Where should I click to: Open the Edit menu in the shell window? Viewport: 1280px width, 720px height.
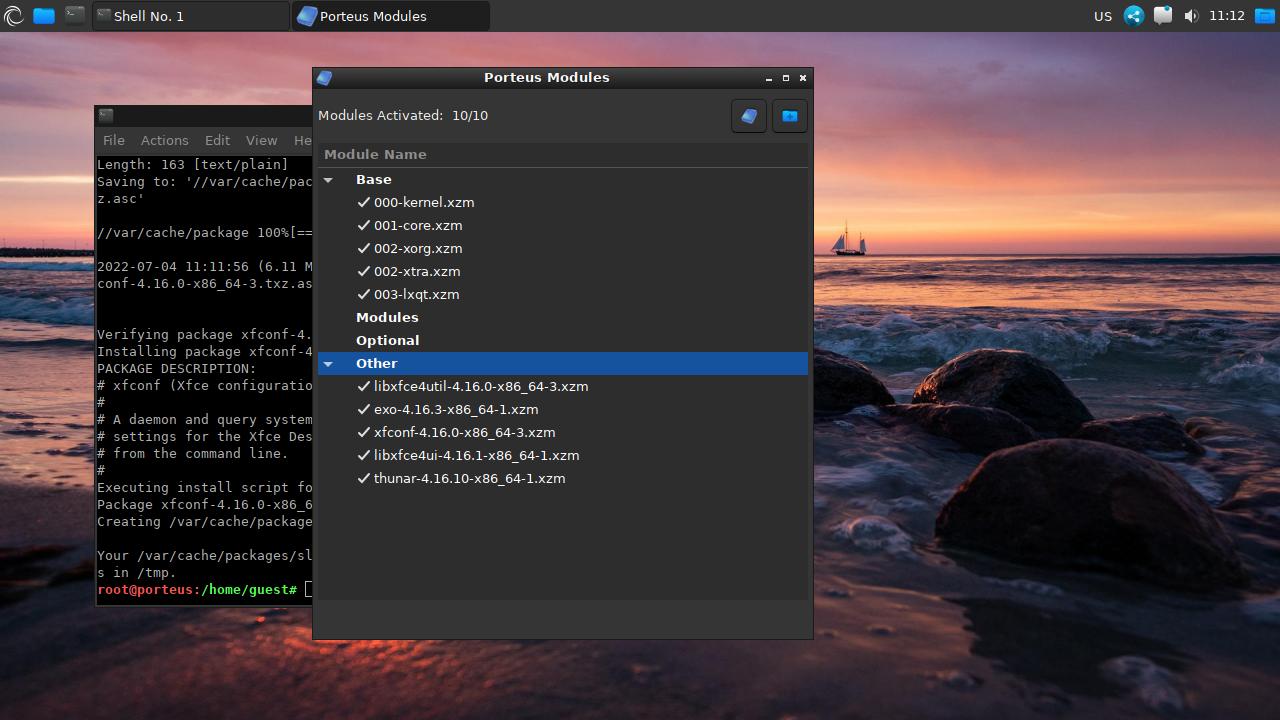(x=217, y=140)
